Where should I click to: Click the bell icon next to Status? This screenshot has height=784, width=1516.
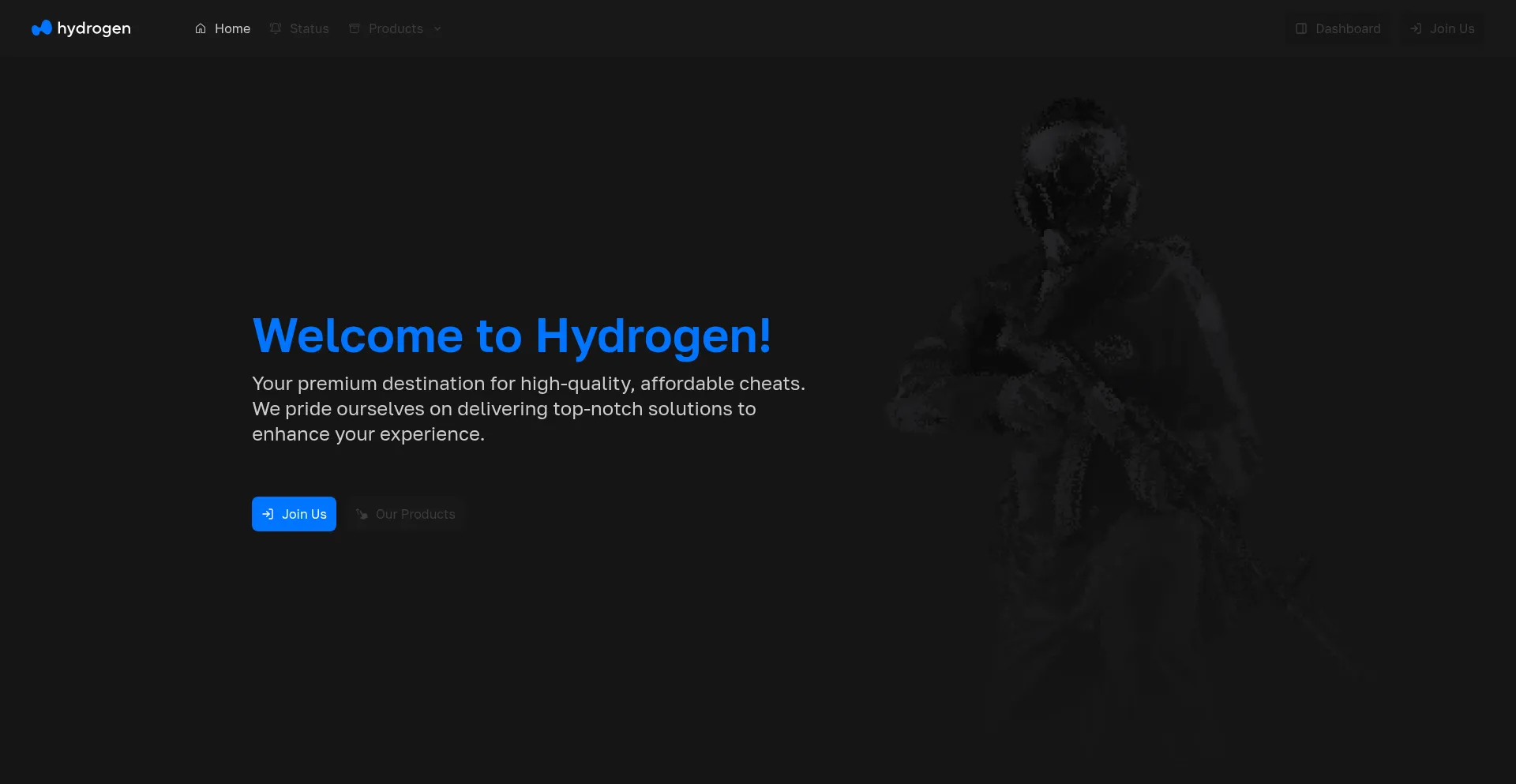point(275,28)
